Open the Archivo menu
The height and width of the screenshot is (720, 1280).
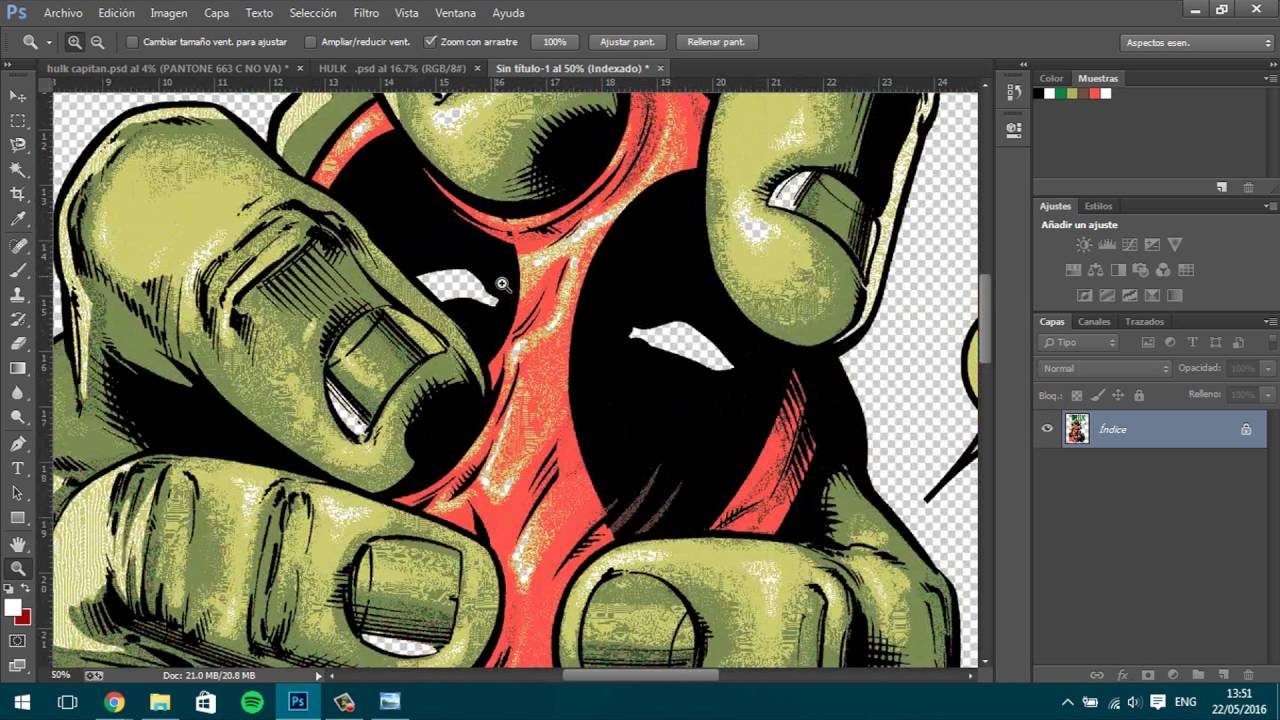point(63,13)
